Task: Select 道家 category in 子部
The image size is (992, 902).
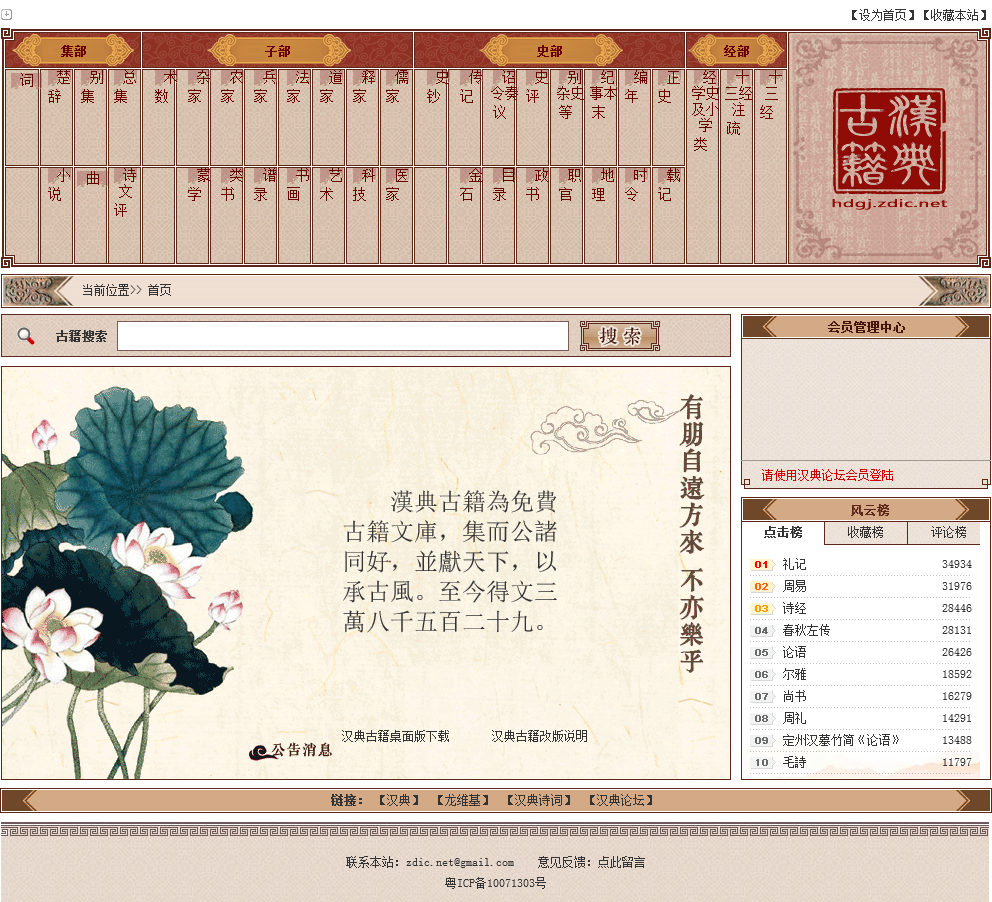Action: [329, 89]
